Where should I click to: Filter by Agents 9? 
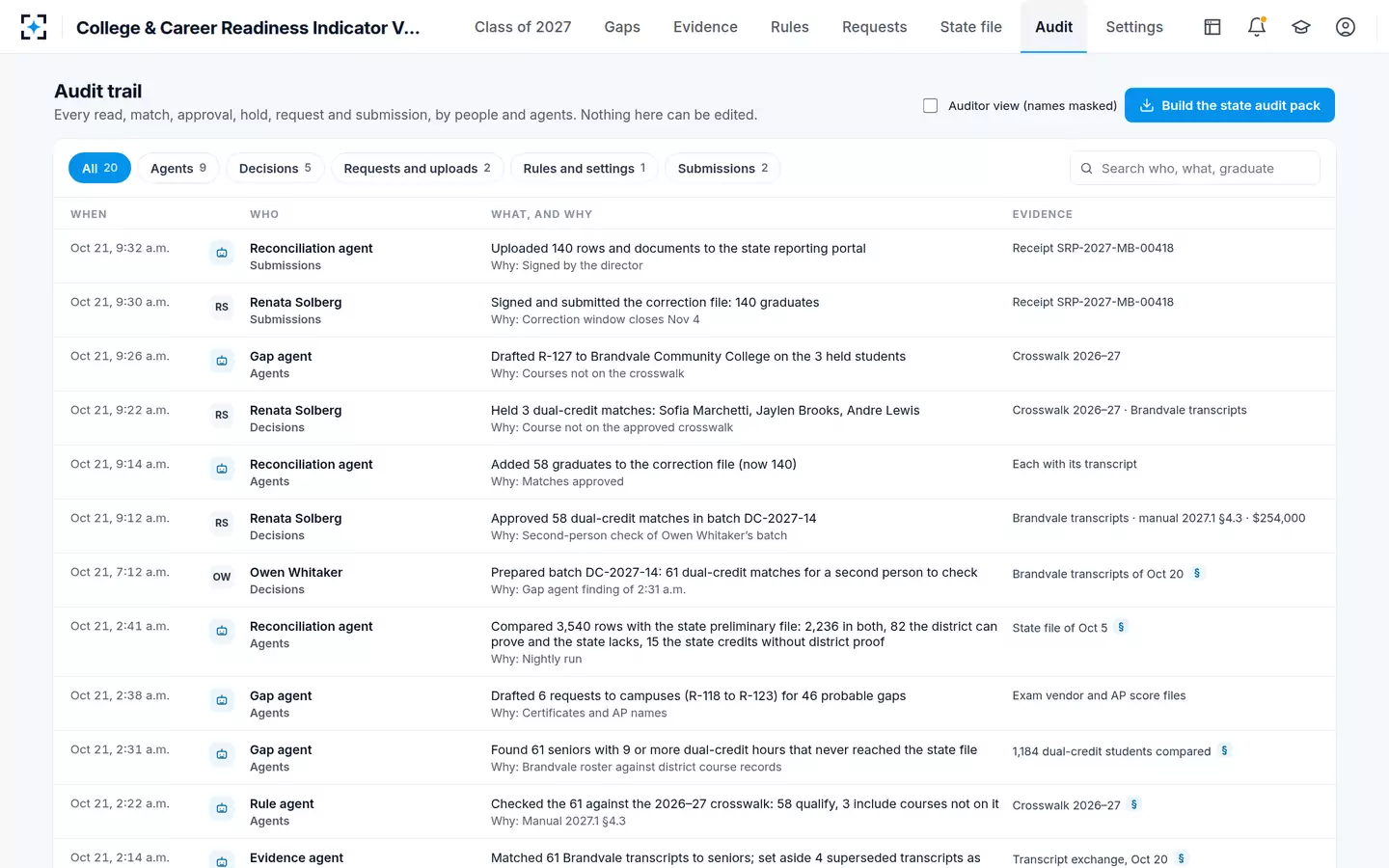pos(178,168)
